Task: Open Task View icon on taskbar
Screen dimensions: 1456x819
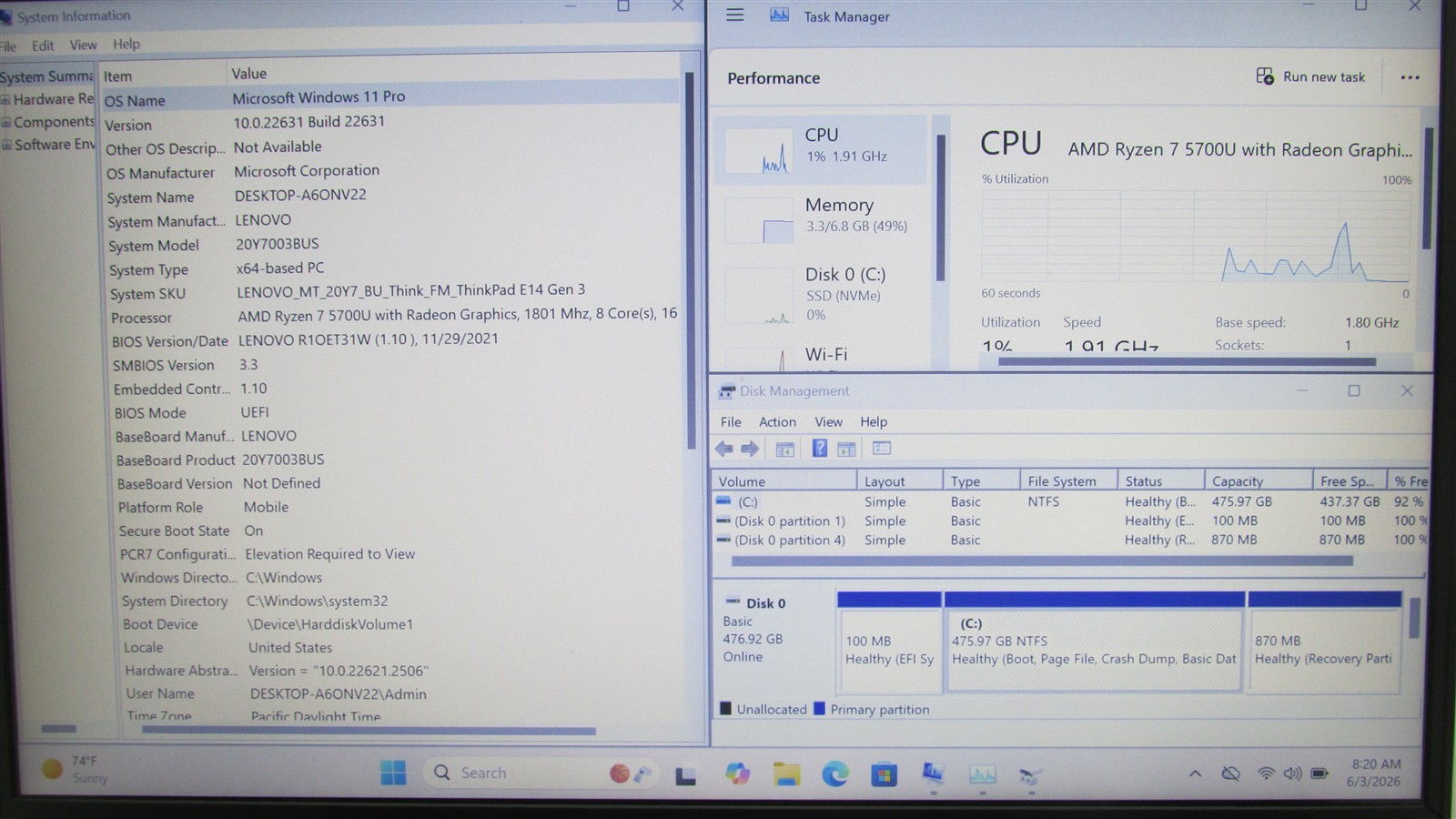Action: click(x=685, y=775)
